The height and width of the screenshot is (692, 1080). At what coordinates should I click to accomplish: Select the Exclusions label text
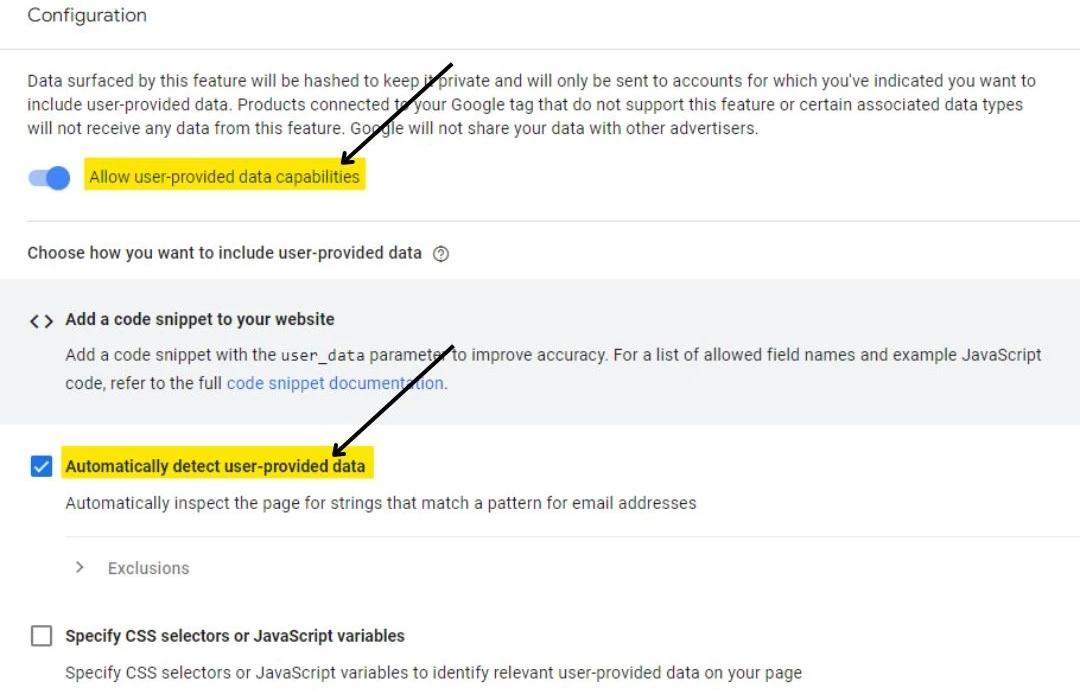(148, 568)
